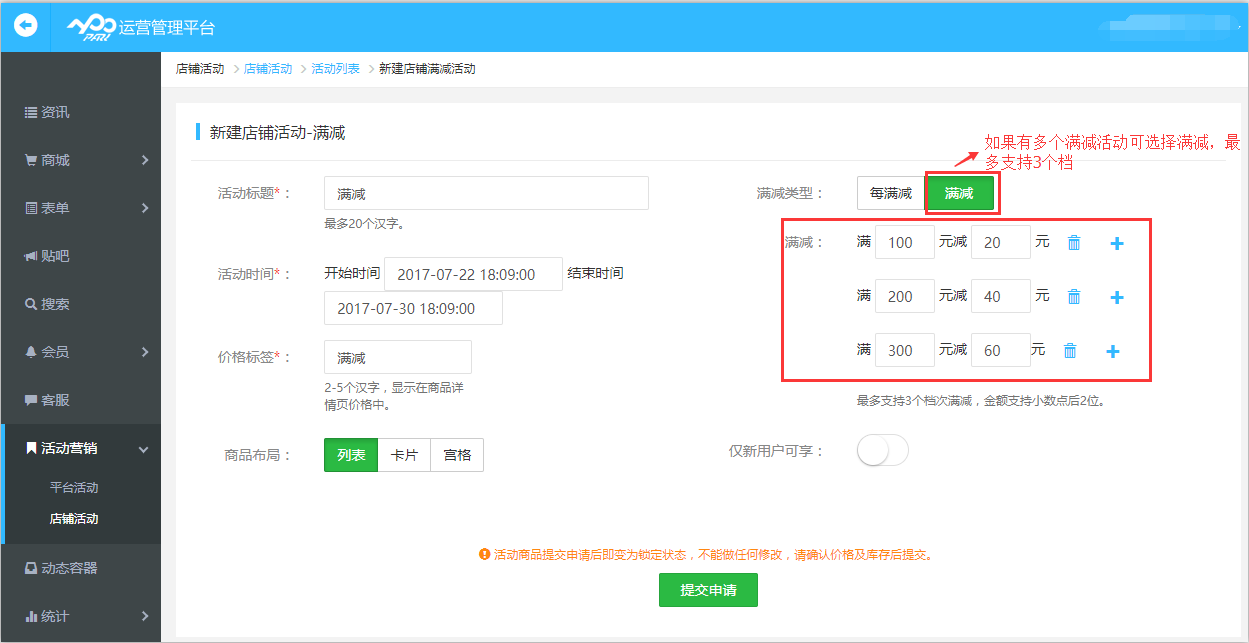1249x643 pixels.
Task: Add a new tier with the first plus icon
Action: tap(1116, 241)
